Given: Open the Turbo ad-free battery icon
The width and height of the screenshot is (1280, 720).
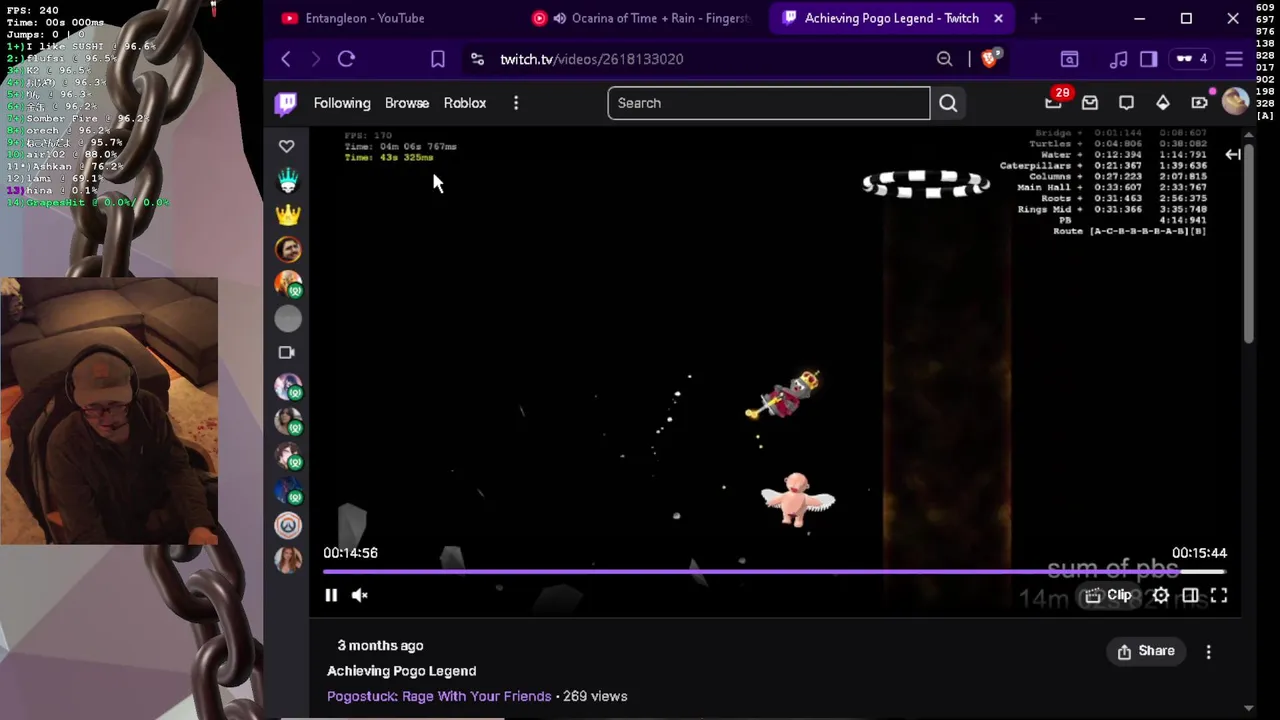Looking at the screenshot, I should pyautogui.click(x=1200, y=102).
